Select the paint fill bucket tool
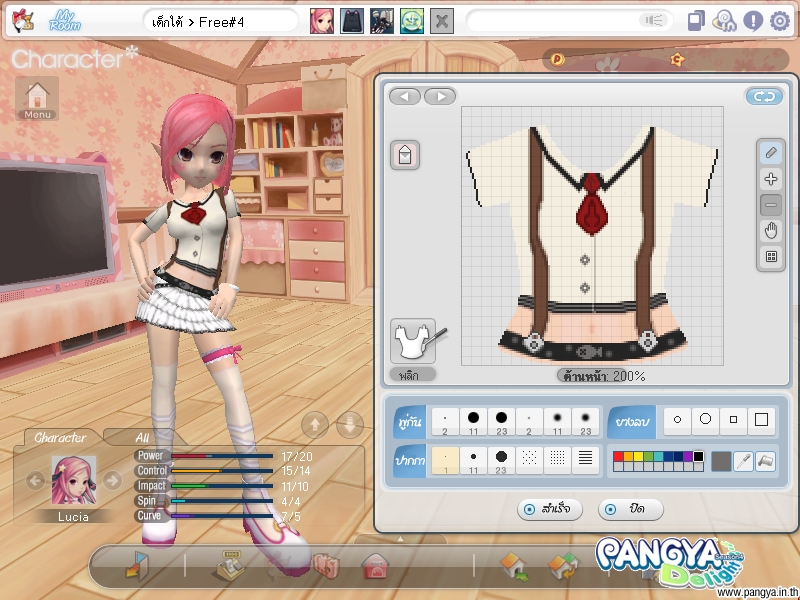The image size is (800, 600). pyautogui.click(x=766, y=461)
